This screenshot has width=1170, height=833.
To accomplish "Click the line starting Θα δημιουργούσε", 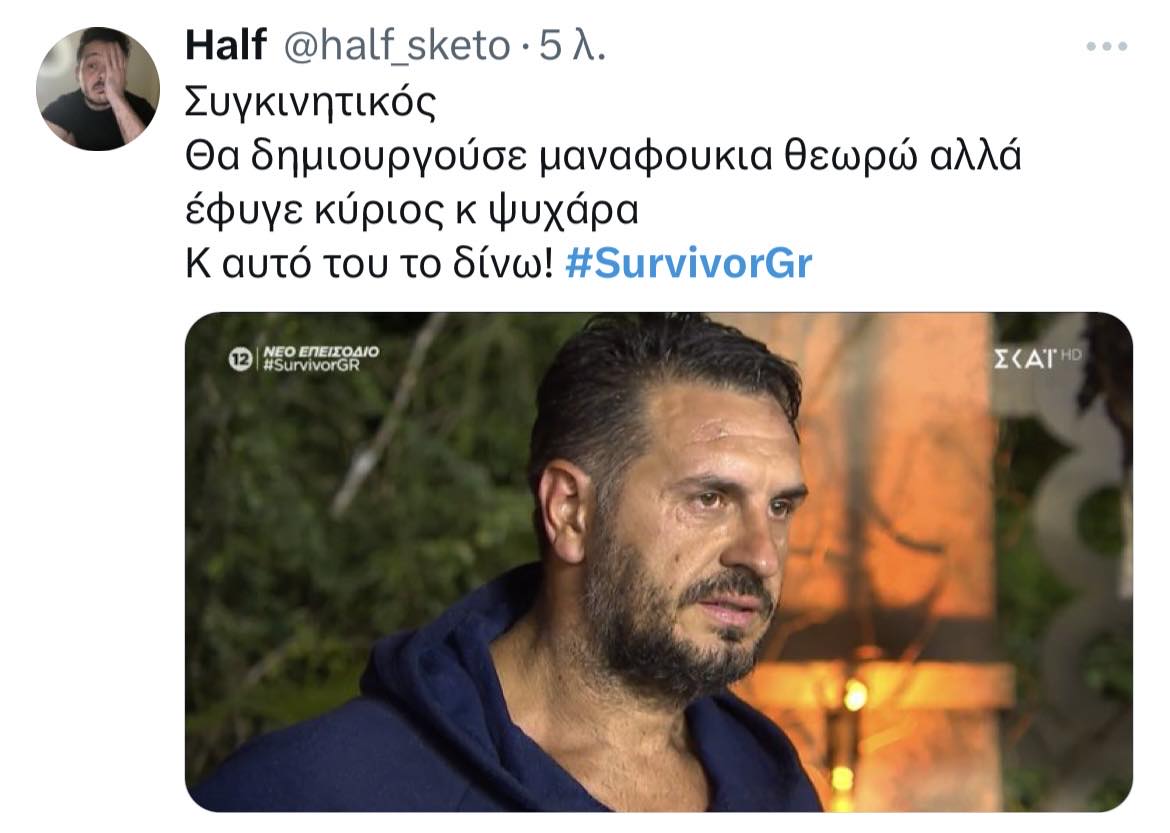I will tap(603, 156).
